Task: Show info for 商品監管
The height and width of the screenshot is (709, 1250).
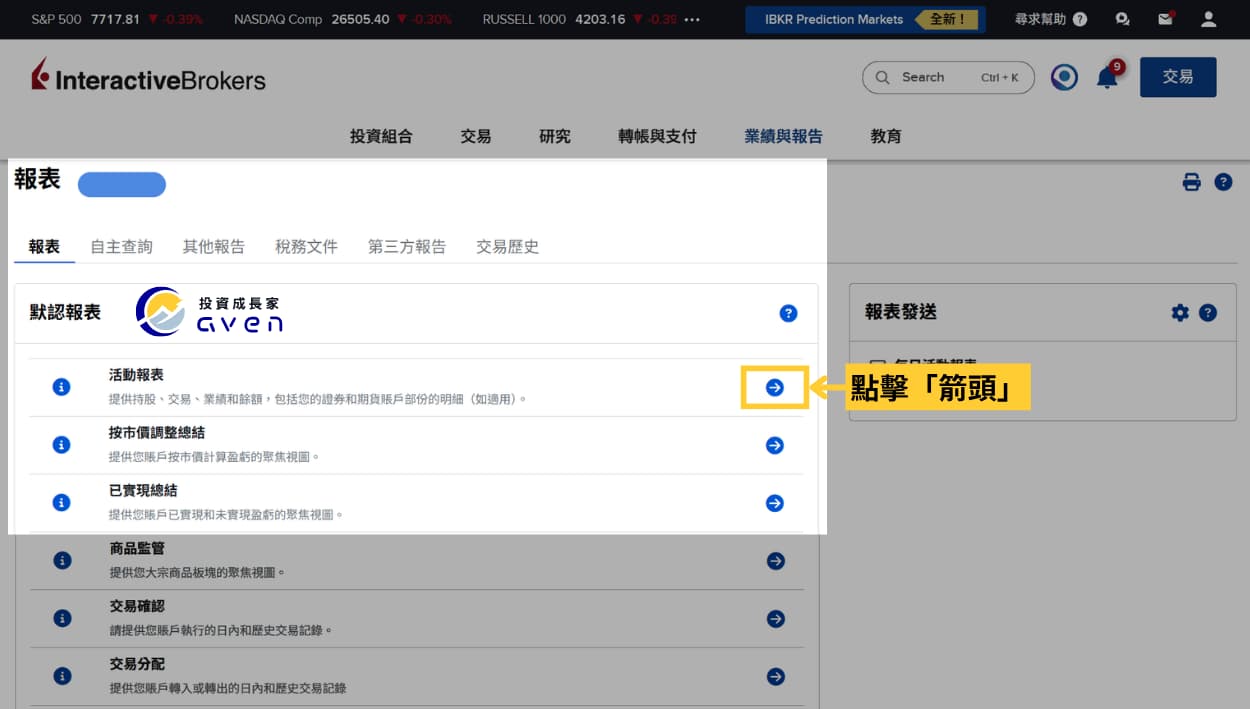Action: [x=61, y=561]
